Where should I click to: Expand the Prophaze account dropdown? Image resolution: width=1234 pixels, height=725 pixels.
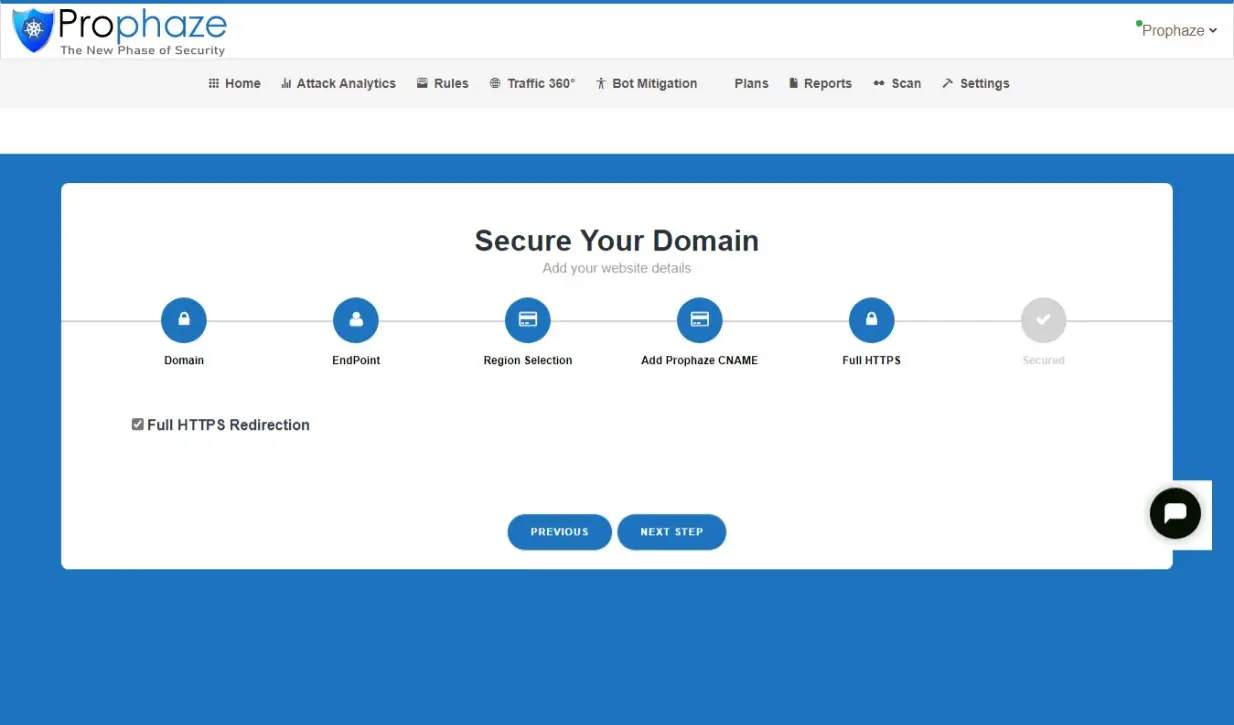point(1178,31)
